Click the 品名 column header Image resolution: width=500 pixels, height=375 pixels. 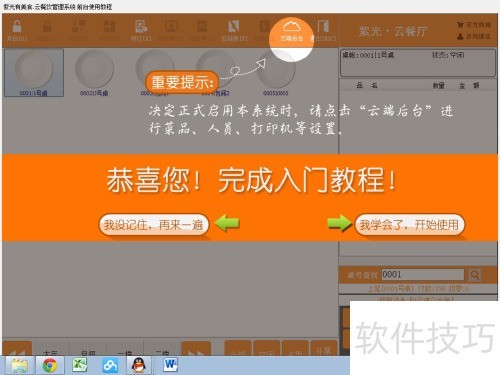[367, 85]
